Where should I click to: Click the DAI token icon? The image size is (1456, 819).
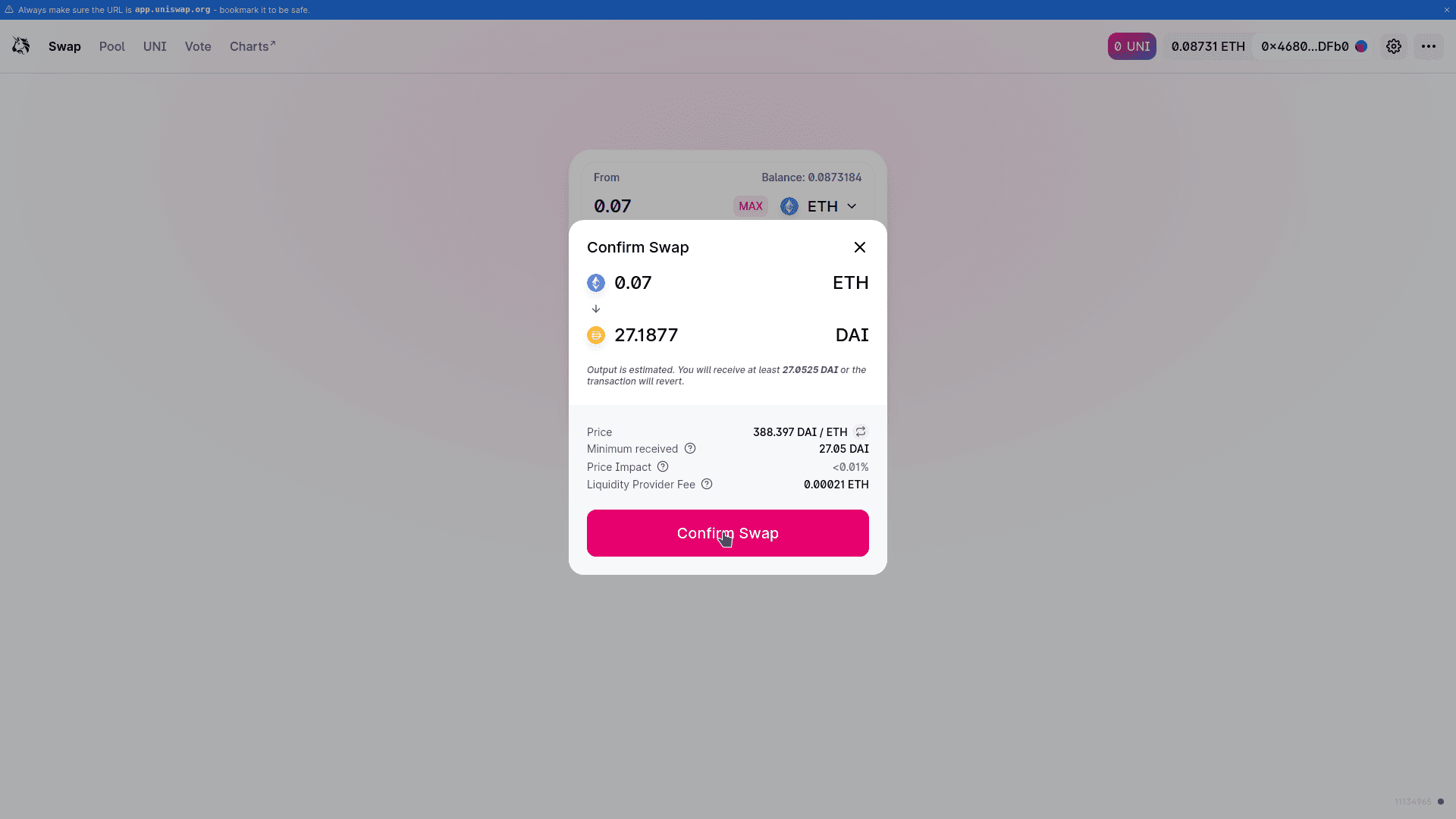click(x=596, y=335)
